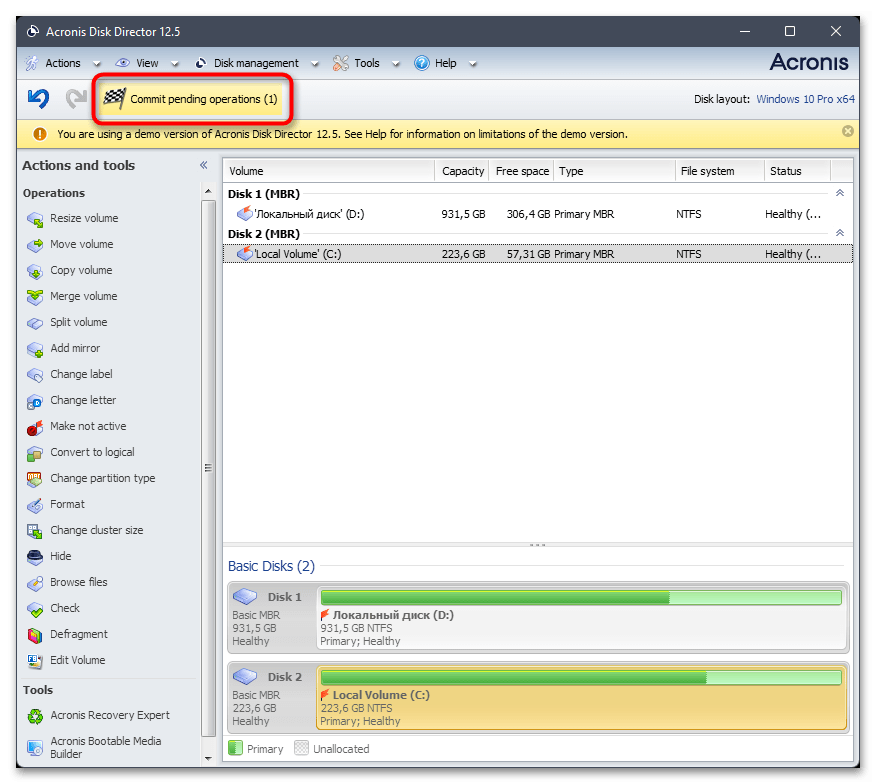The height and width of the screenshot is (784, 876).
Task: Open the Windows 10 Pro x64 disk layout link
Action: point(805,99)
